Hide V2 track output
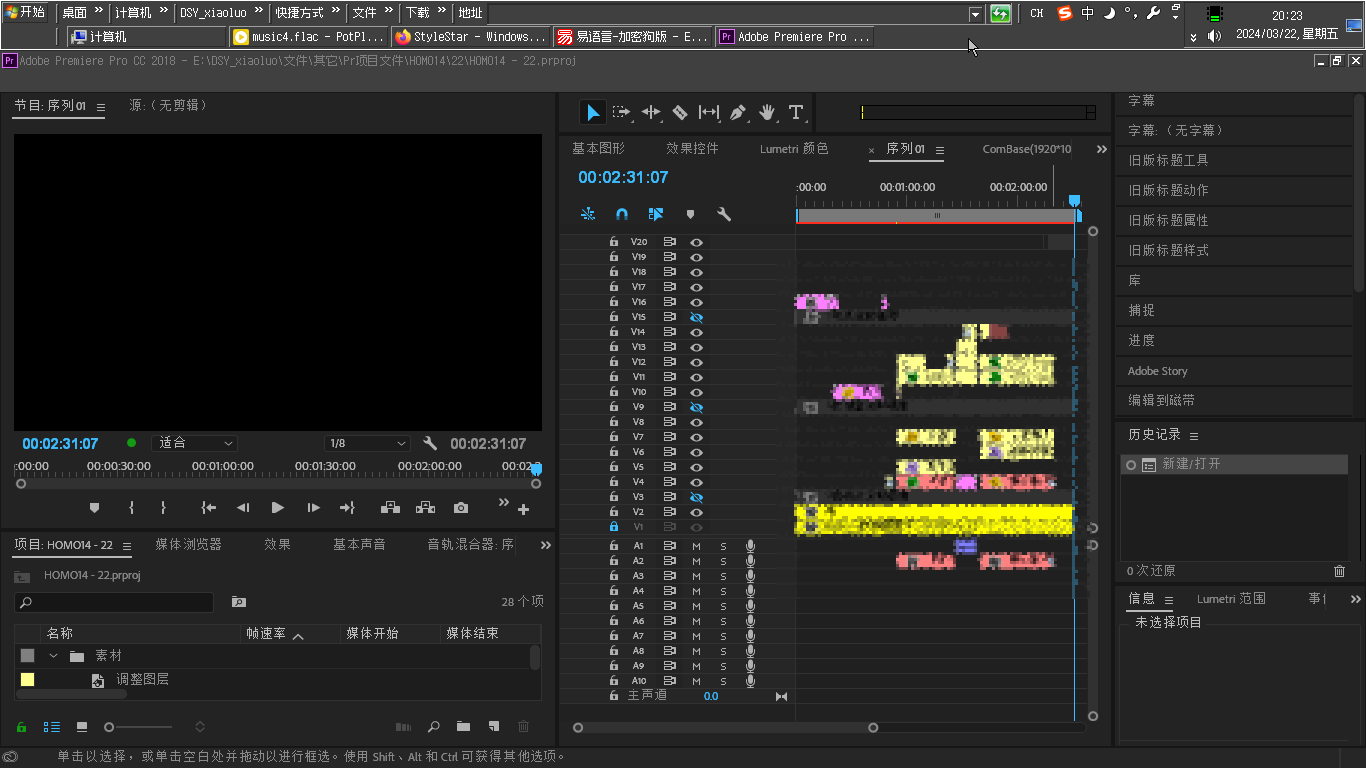Image resolution: width=1366 pixels, height=768 pixels. 696,512
